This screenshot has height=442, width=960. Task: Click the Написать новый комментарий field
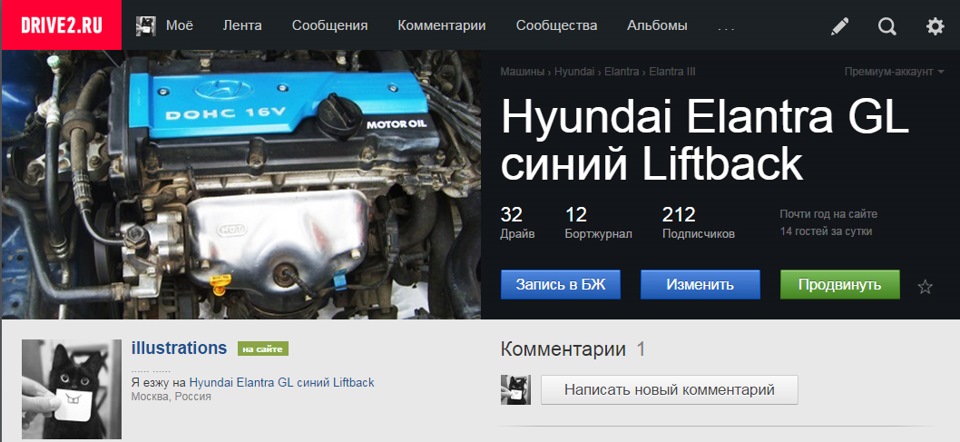[669, 390]
